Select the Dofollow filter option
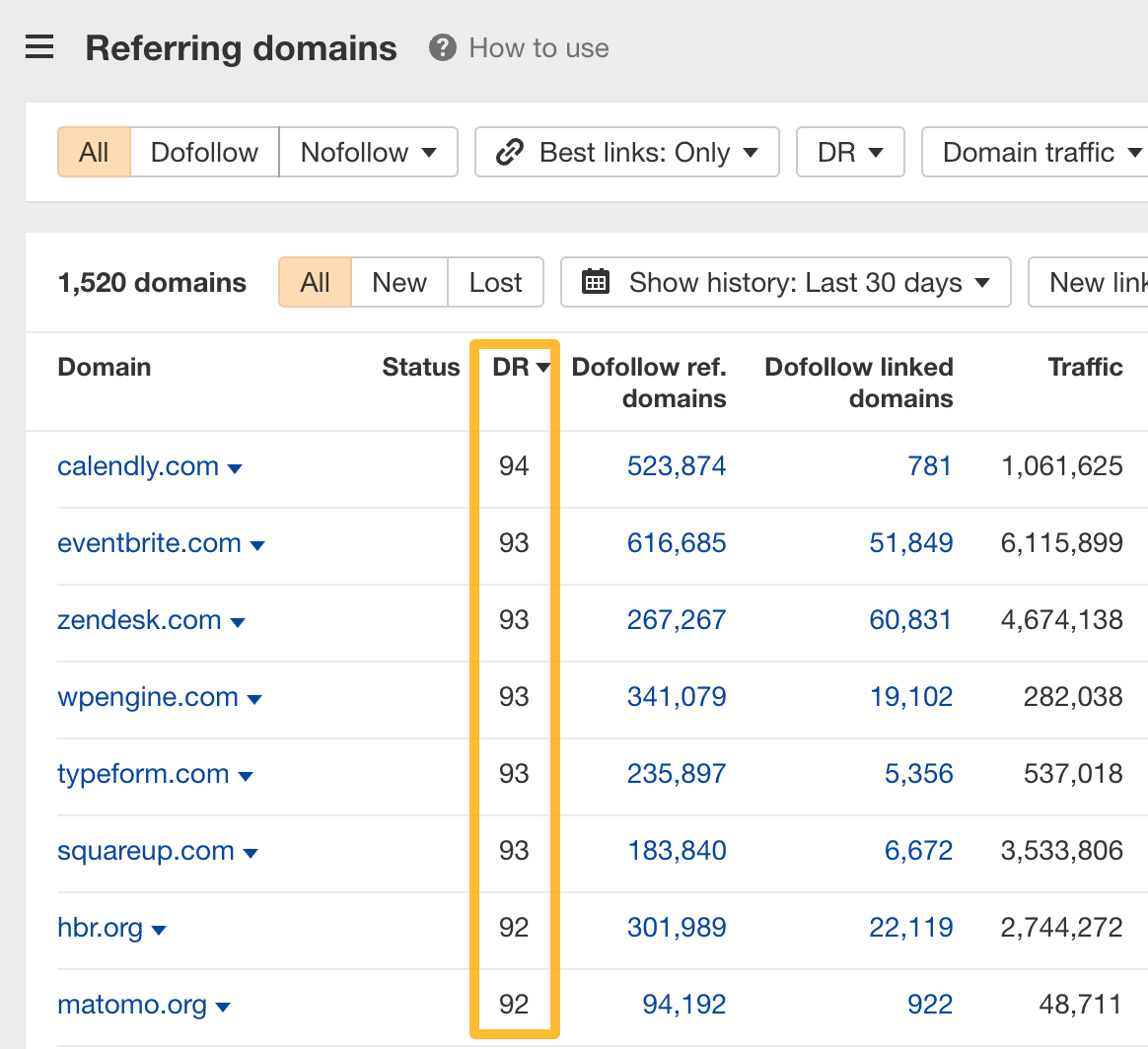The width and height of the screenshot is (1148, 1049). coord(203,152)
